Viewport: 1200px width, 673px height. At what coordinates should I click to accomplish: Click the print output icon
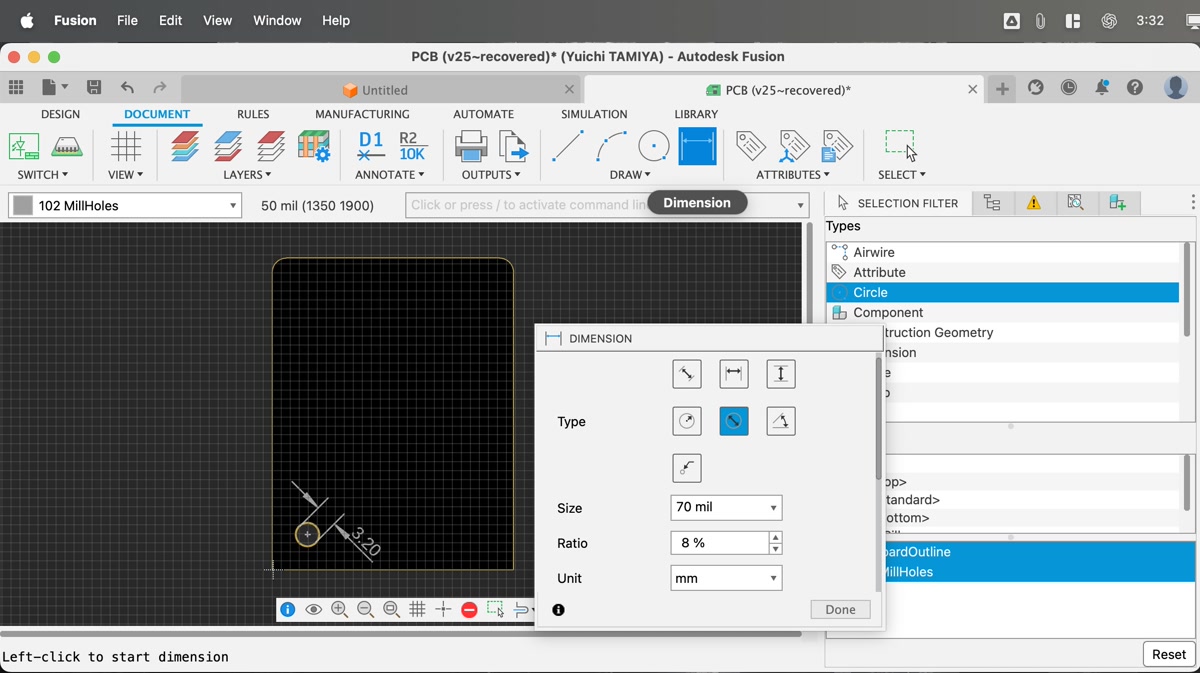point(471,147)
